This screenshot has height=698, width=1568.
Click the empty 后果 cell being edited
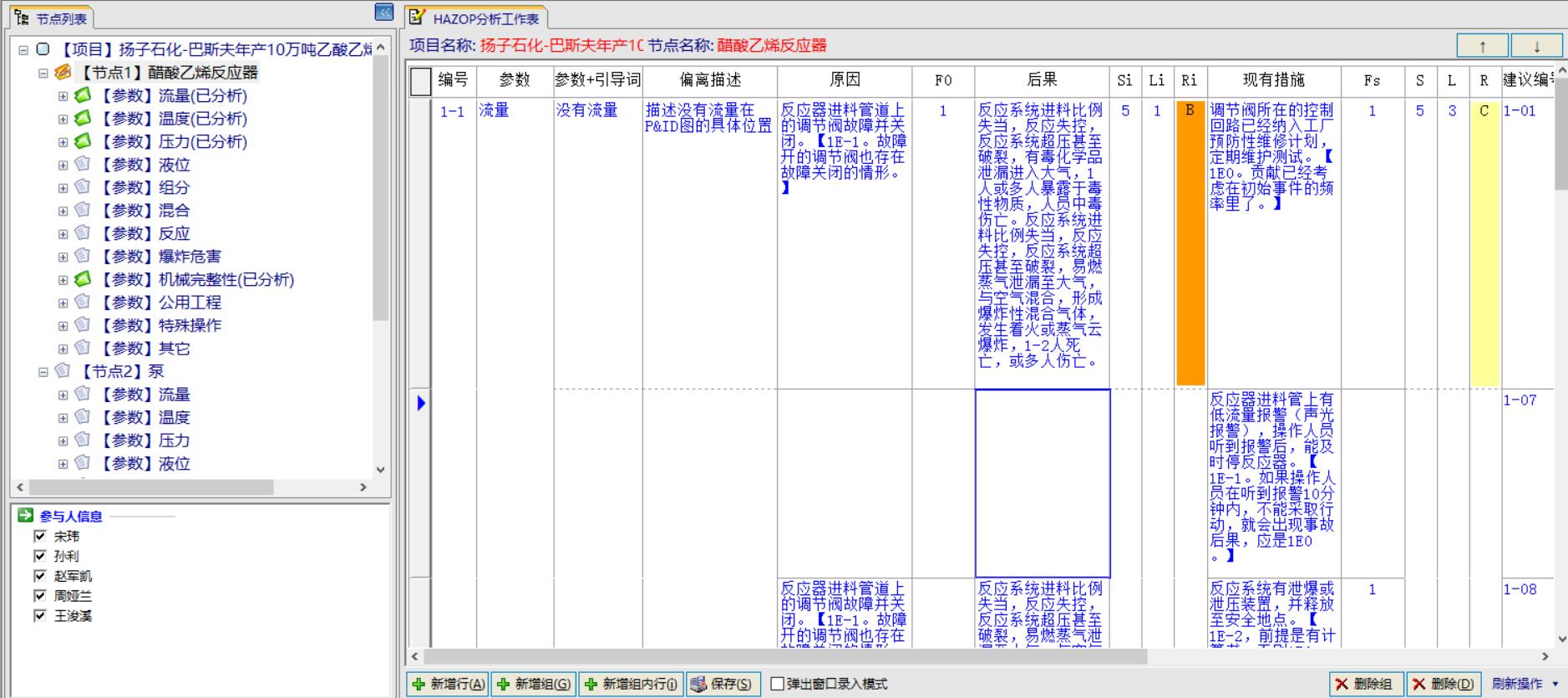[x=1043, y=483]
